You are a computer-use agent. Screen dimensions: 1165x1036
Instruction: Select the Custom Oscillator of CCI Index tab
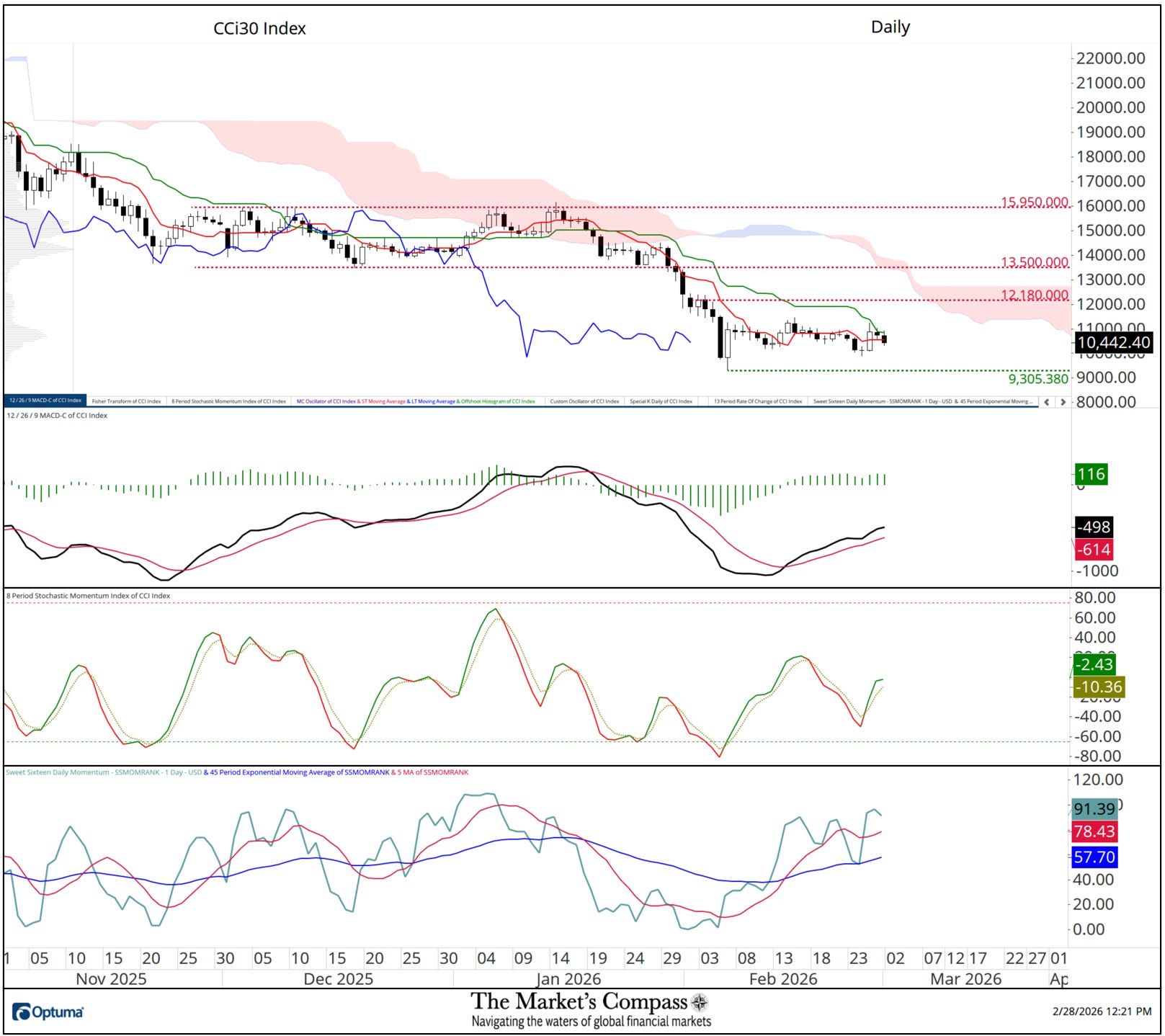584,401
